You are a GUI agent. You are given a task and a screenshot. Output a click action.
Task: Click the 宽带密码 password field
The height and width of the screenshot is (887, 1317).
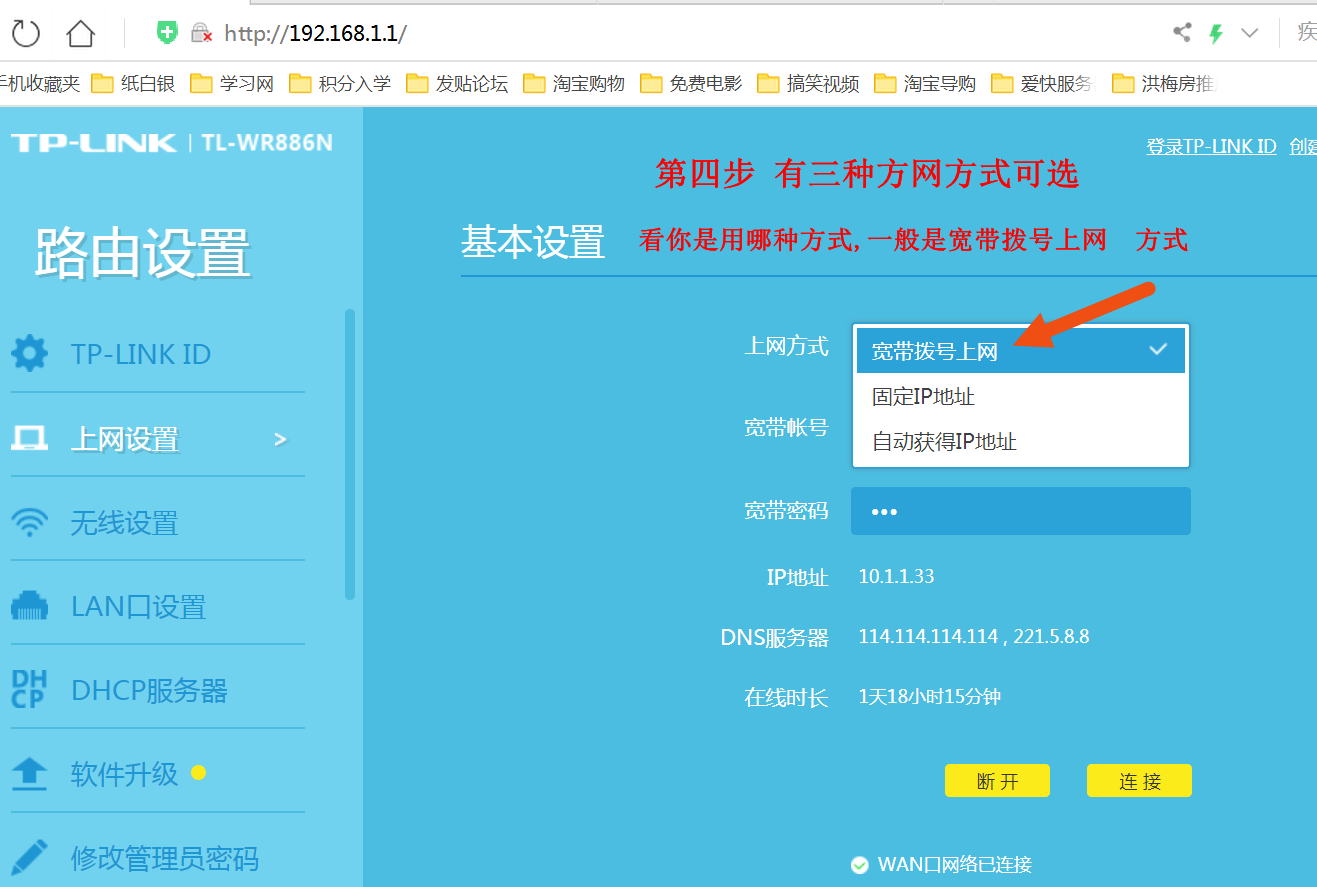click(x=1021, y=511)
